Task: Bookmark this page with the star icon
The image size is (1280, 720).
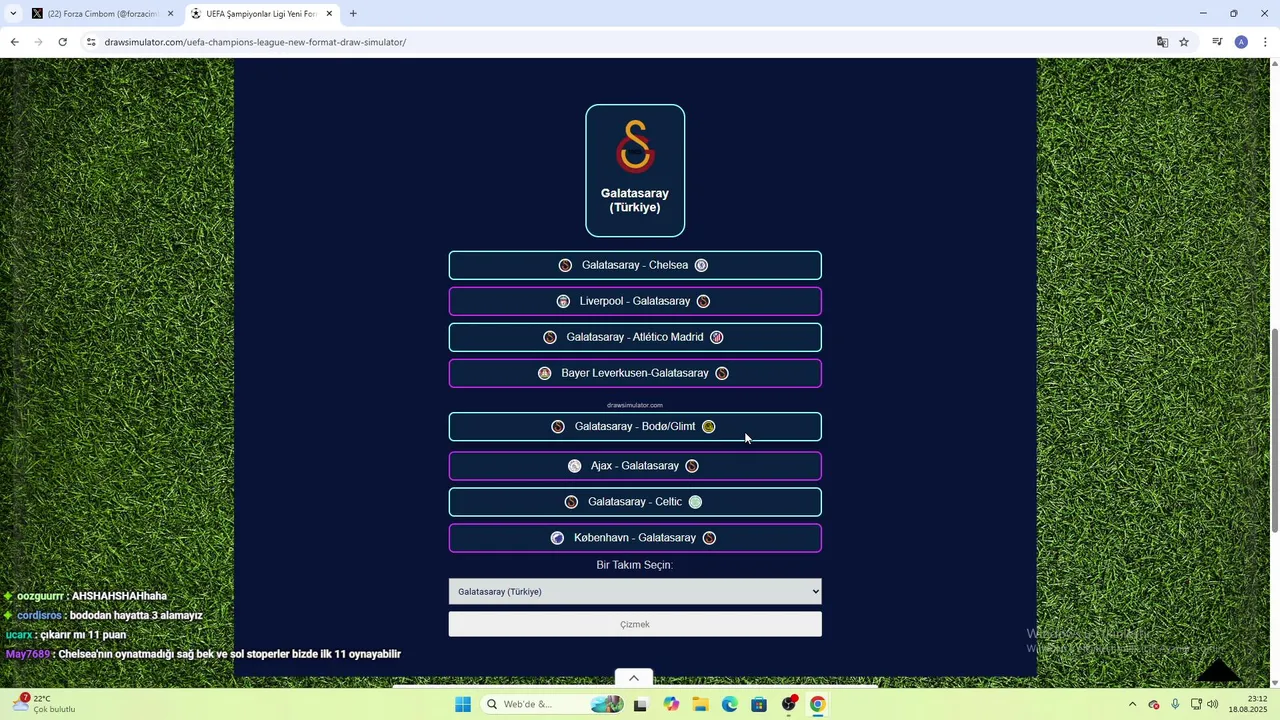Action: tap(1184, 42)
